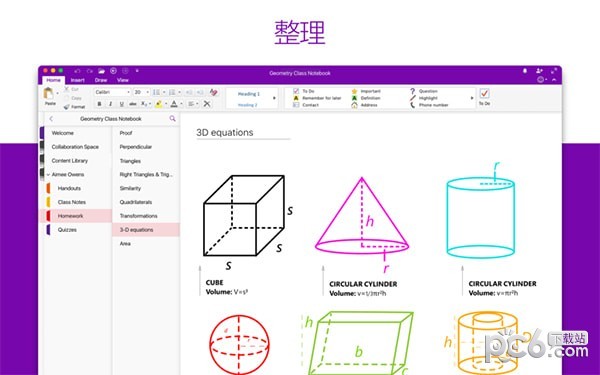Click the open notebook folder icon
Image resolution: width=600 pixels, height=375 pixels.
point(101,71)
